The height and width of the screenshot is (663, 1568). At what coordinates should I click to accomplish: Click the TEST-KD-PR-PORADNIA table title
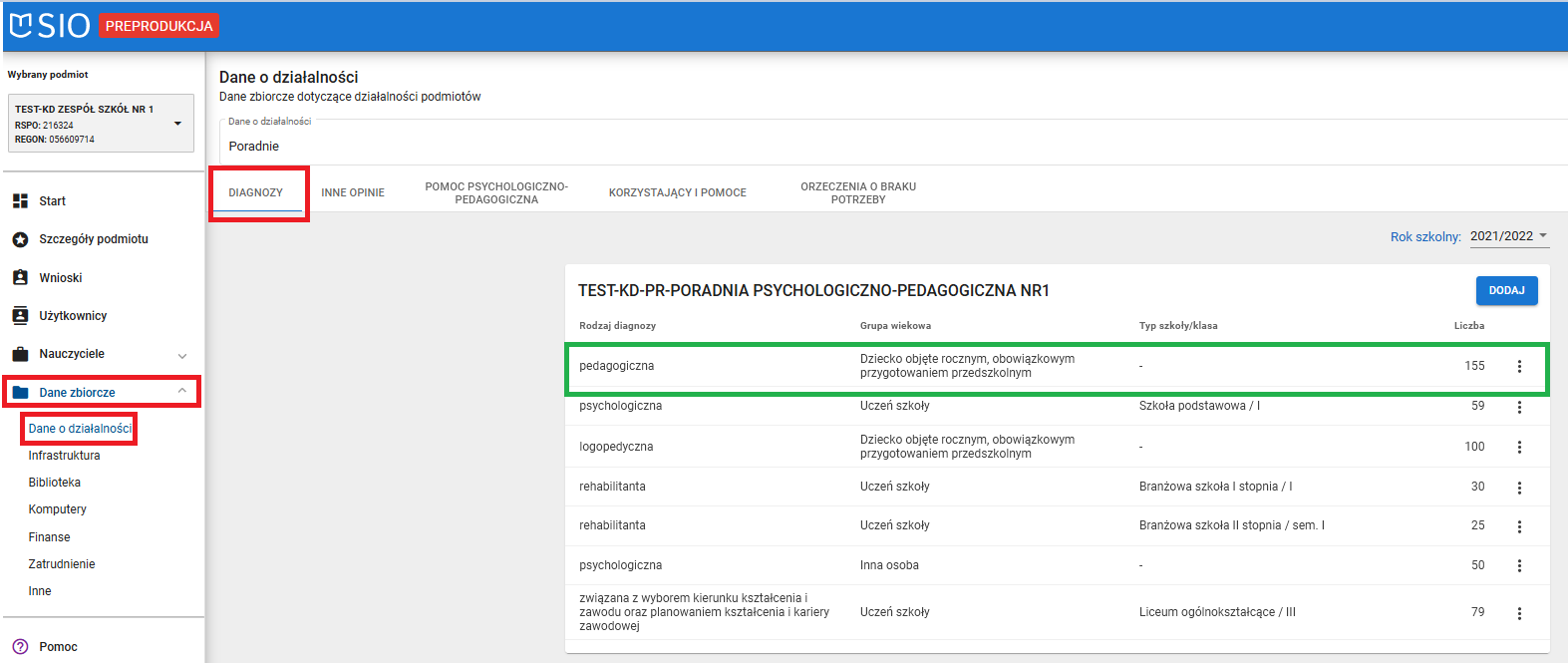[813, 290]
